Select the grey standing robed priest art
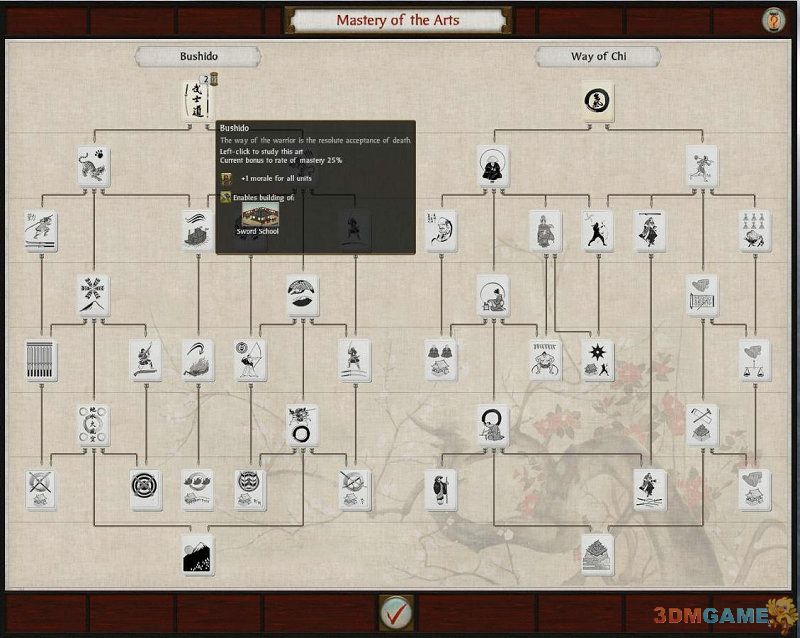 point(545,231)
